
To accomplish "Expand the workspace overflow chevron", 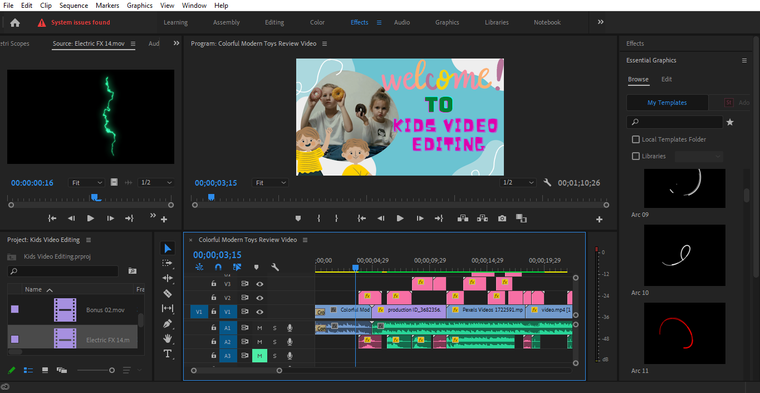I will (601, 22).
